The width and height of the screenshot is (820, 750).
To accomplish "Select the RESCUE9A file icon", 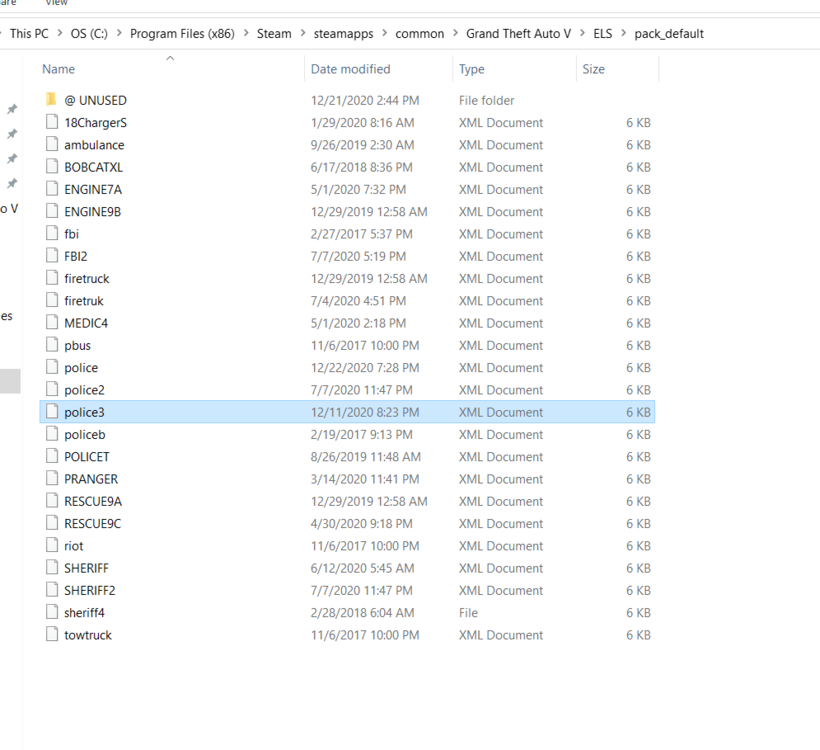I will point(51,501).
